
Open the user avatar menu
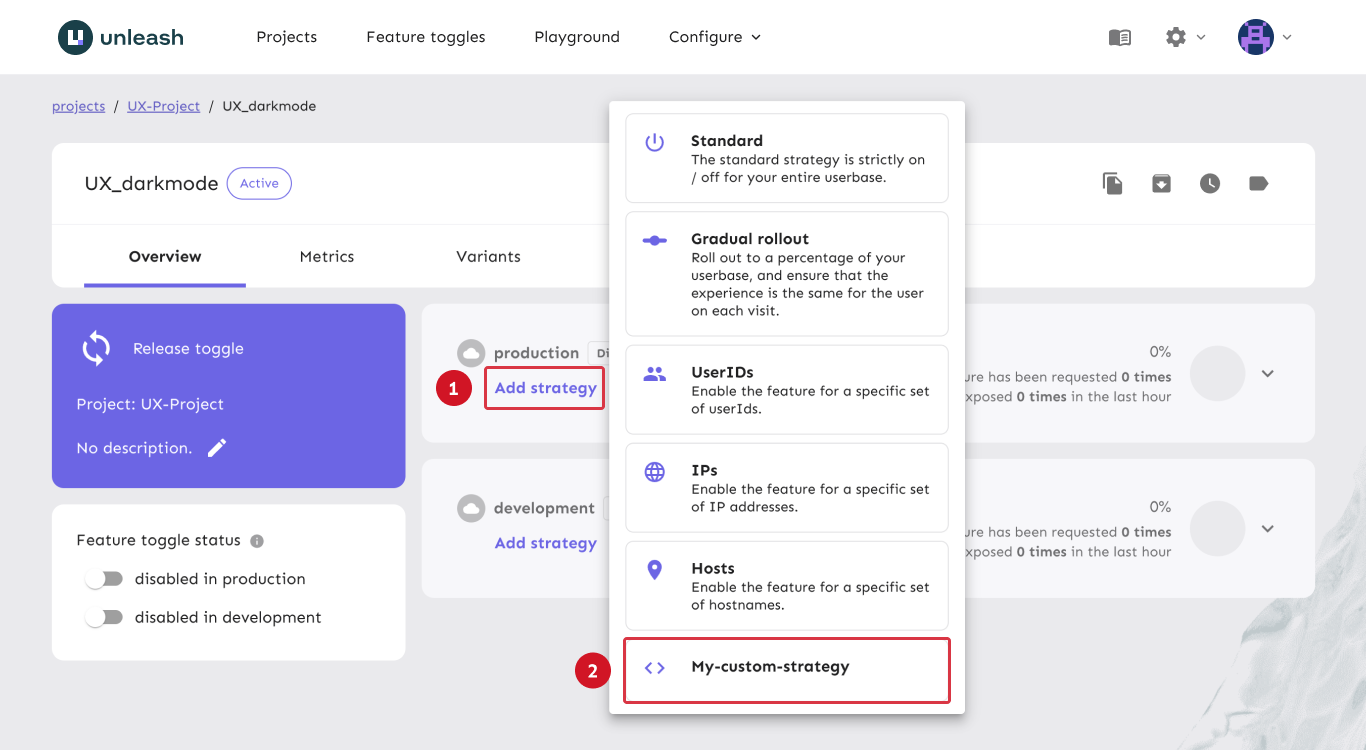[1264, 37]
